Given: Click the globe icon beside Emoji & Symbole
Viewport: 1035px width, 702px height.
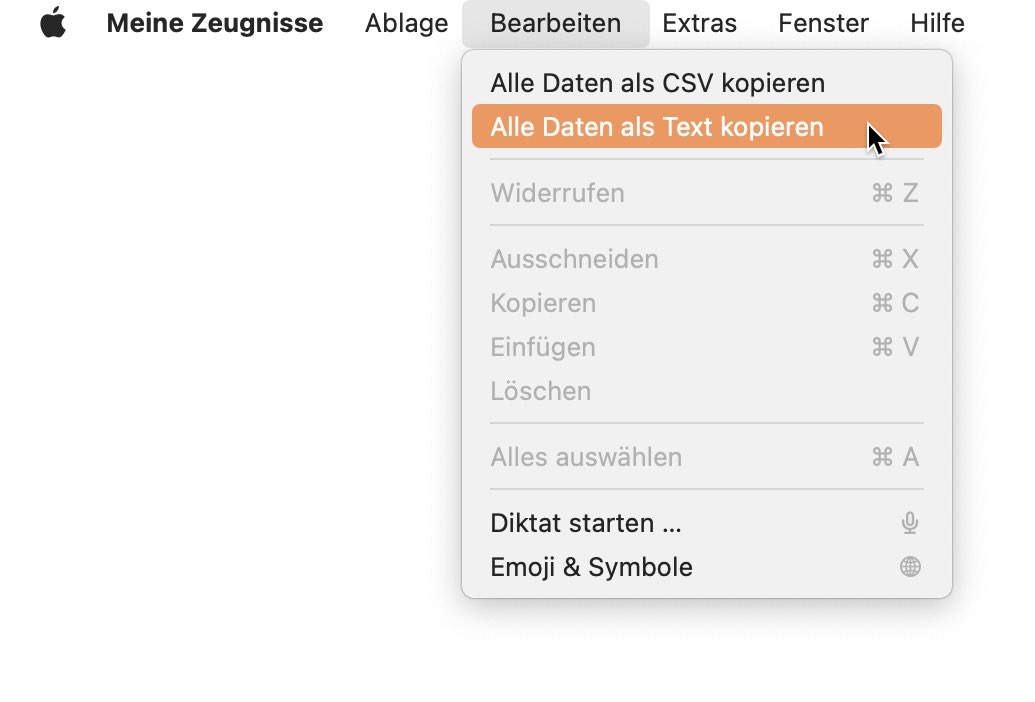Looking at the screenshot, I should click(x=910, y=567).
